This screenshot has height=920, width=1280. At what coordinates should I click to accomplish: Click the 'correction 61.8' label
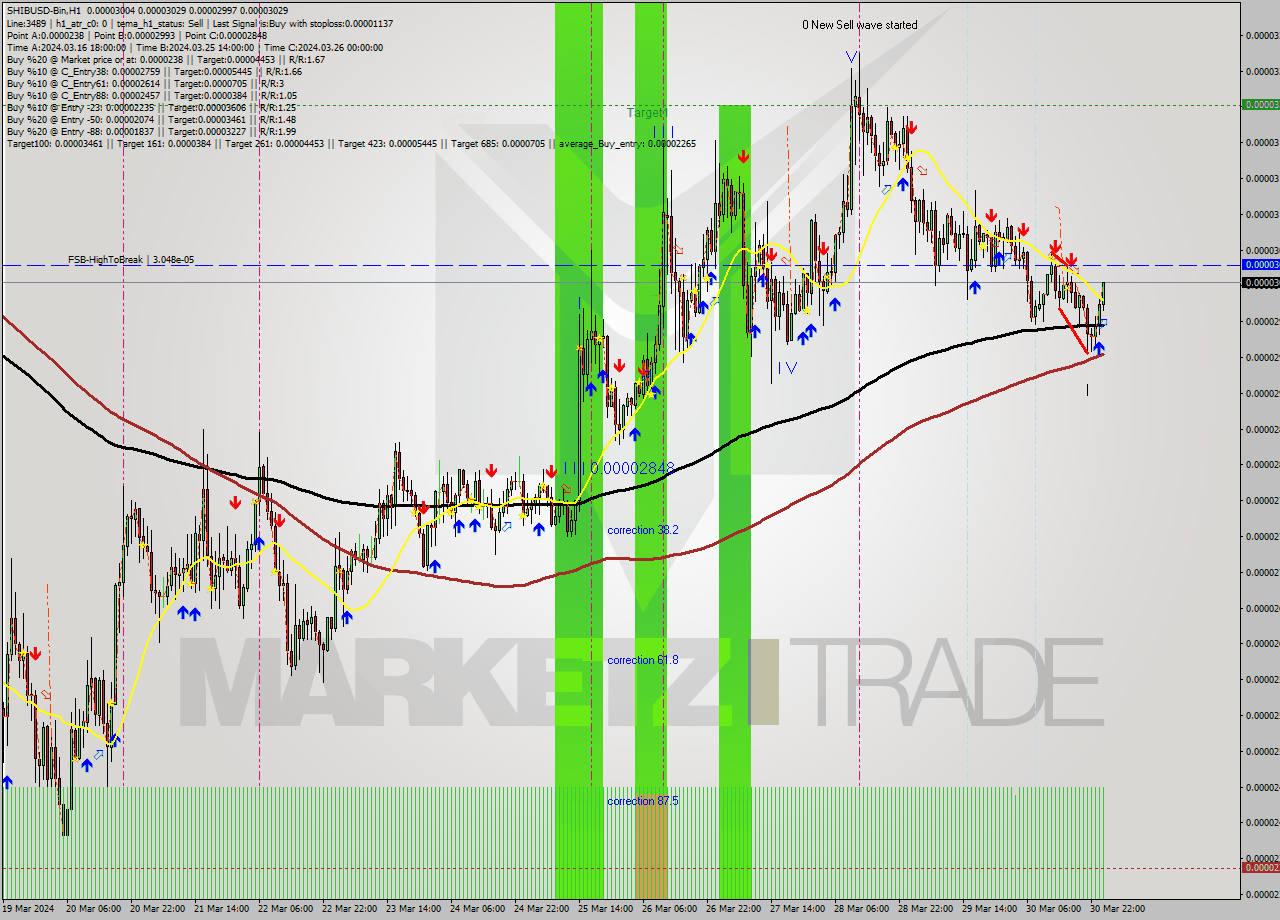643,660
